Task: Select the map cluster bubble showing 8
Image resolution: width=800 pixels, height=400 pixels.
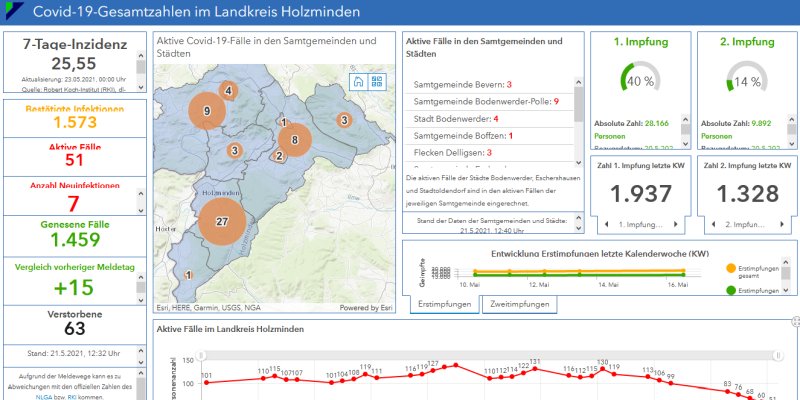Action: [x=294, y=140]
